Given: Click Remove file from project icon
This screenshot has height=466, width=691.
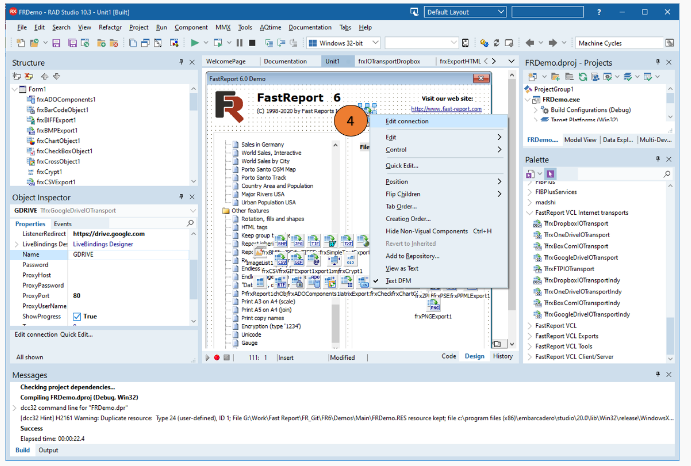Looking at the screenshot, I should pyautogui.click(x=114, y=43).
